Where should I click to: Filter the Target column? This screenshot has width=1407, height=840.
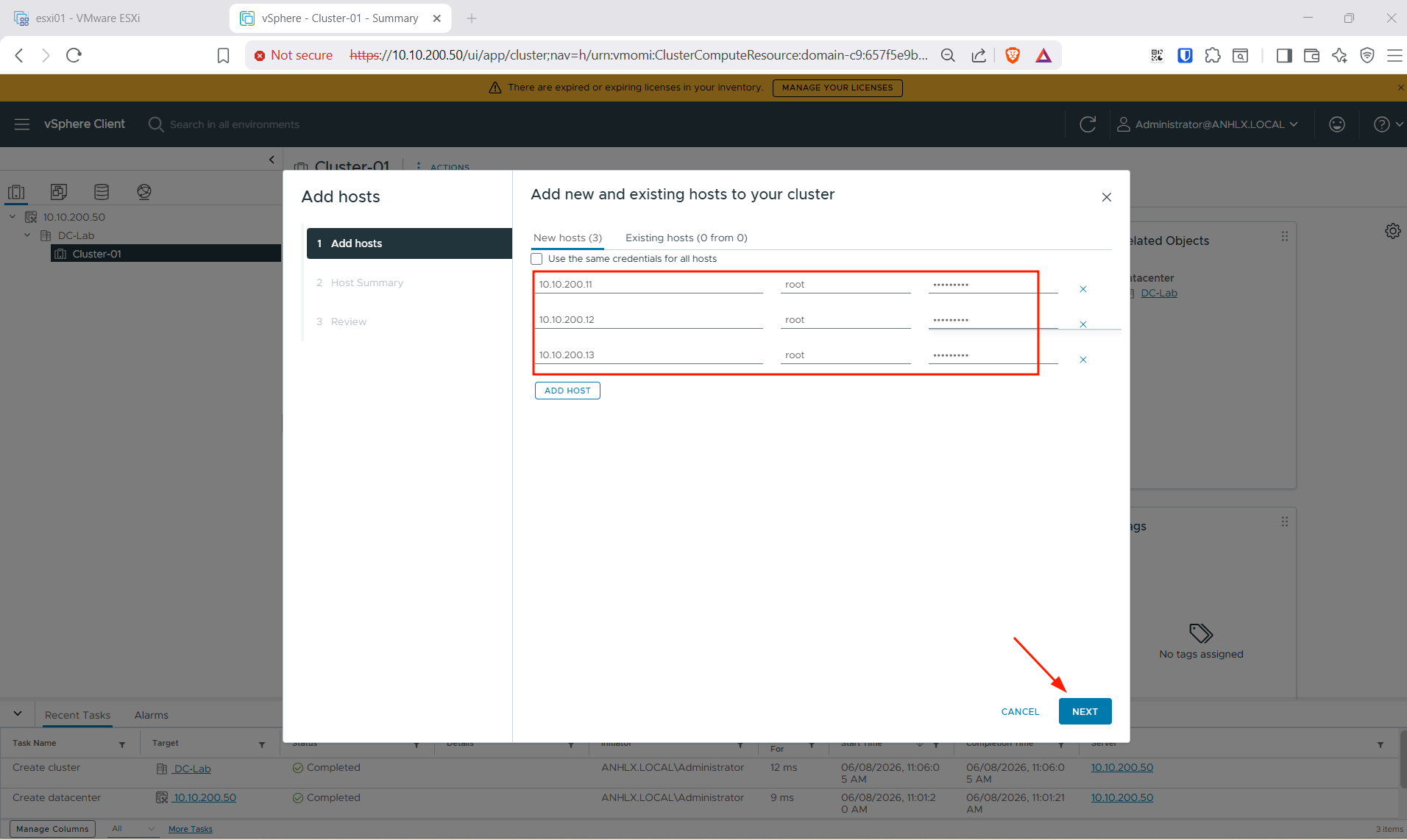tap(262, 744)
